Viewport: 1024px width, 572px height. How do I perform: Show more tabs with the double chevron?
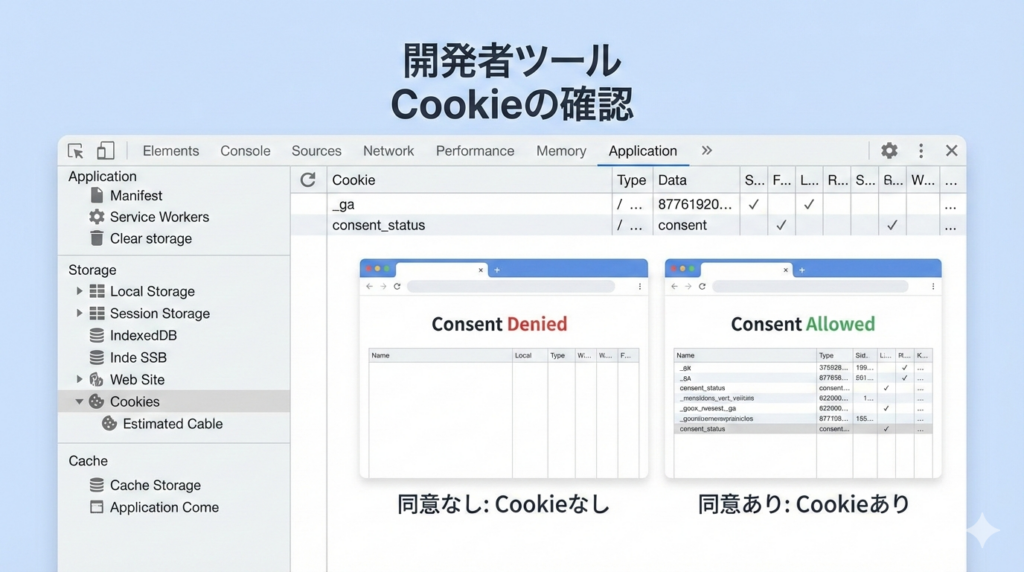[707, 150]
